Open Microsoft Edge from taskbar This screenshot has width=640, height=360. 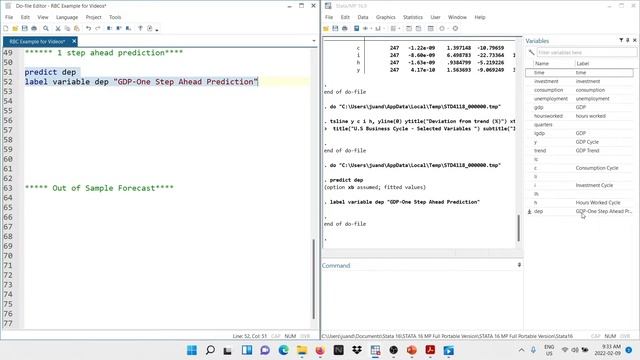click(x=283, y=350)
